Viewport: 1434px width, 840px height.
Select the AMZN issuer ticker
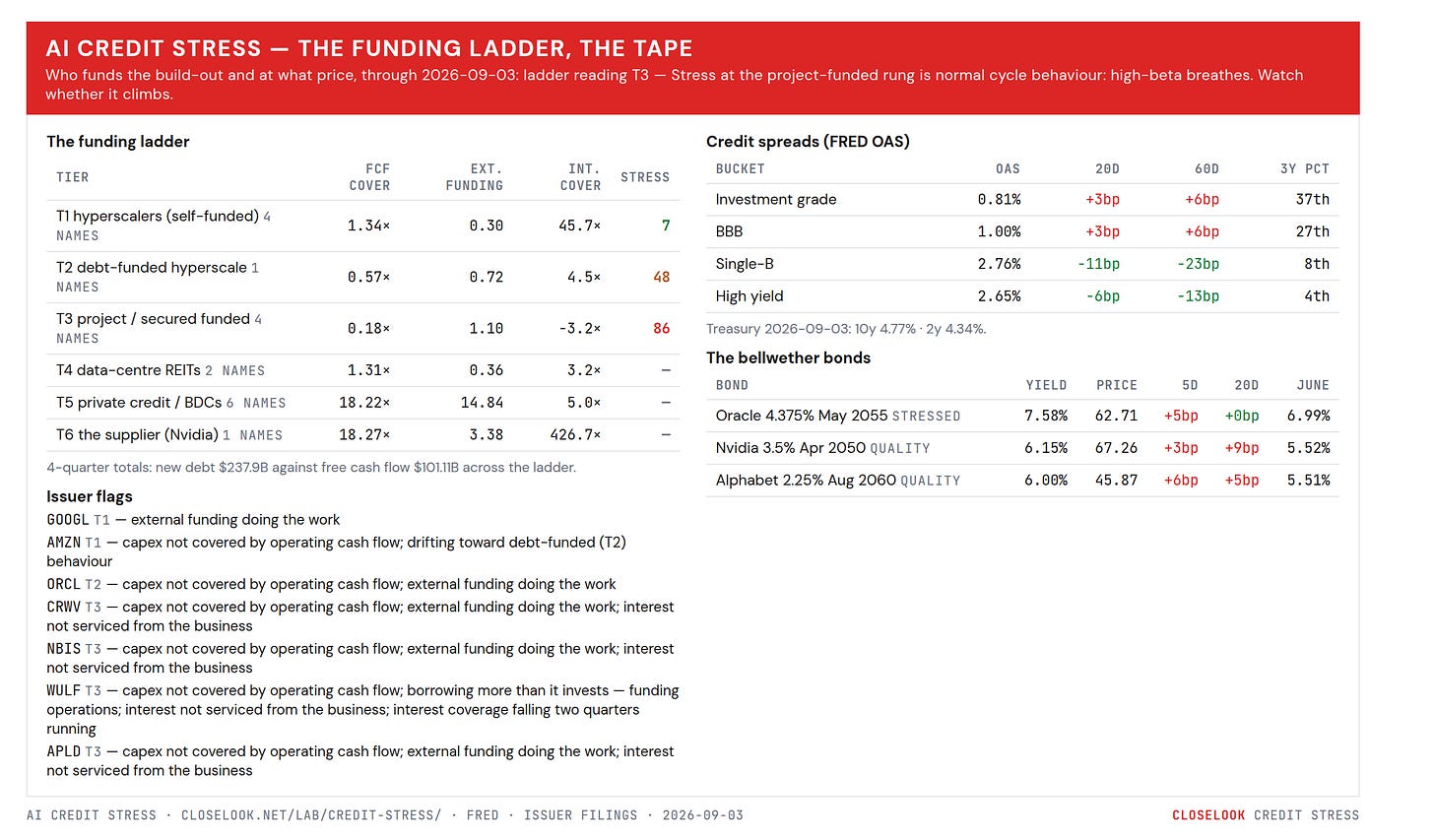click(64, 543)
